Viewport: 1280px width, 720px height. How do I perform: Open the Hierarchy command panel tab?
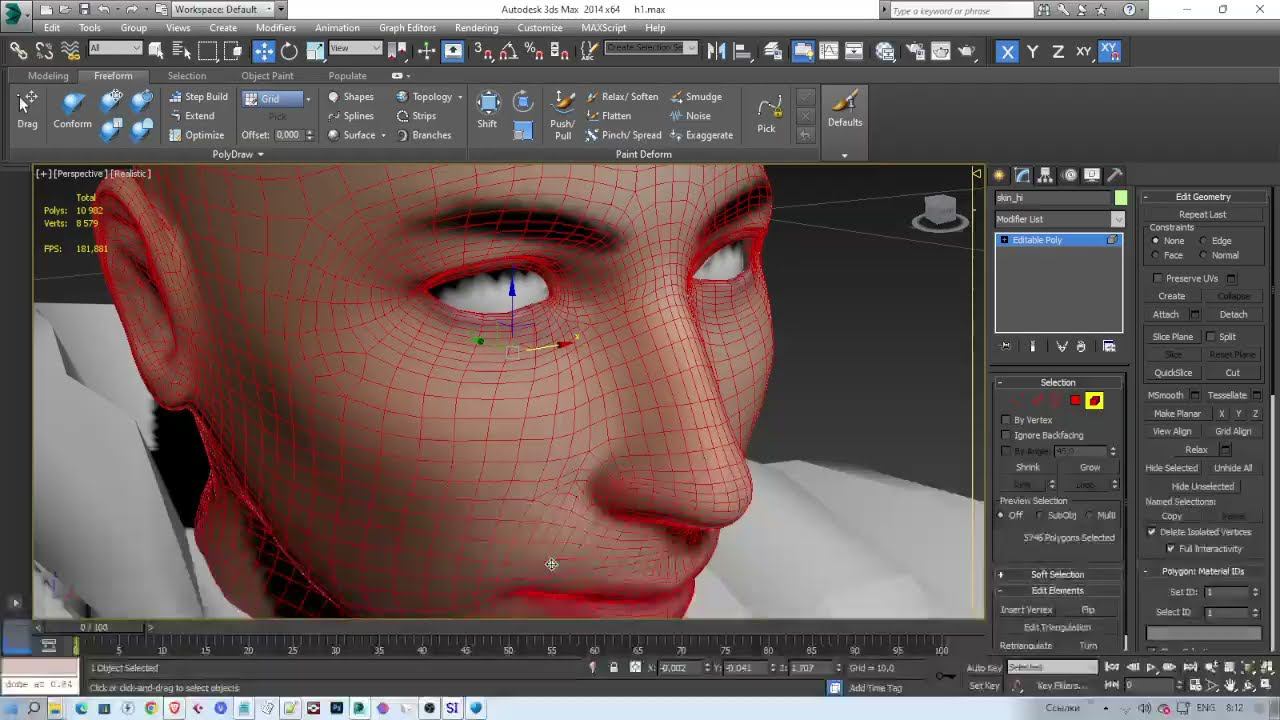click(1045, 175)
